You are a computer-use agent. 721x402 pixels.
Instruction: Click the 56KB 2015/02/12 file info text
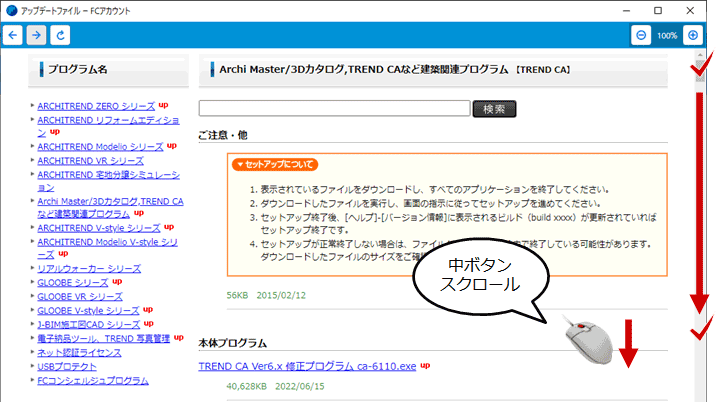coord(266,295)
